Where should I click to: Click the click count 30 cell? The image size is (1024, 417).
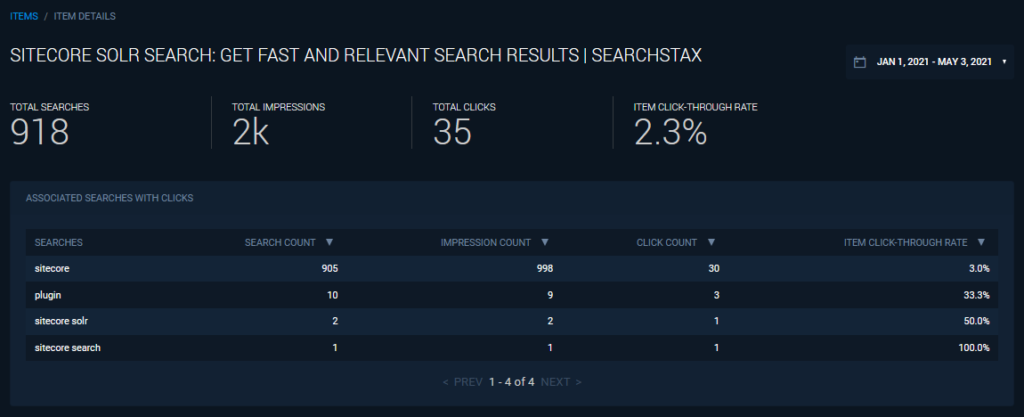click(714, 268)
